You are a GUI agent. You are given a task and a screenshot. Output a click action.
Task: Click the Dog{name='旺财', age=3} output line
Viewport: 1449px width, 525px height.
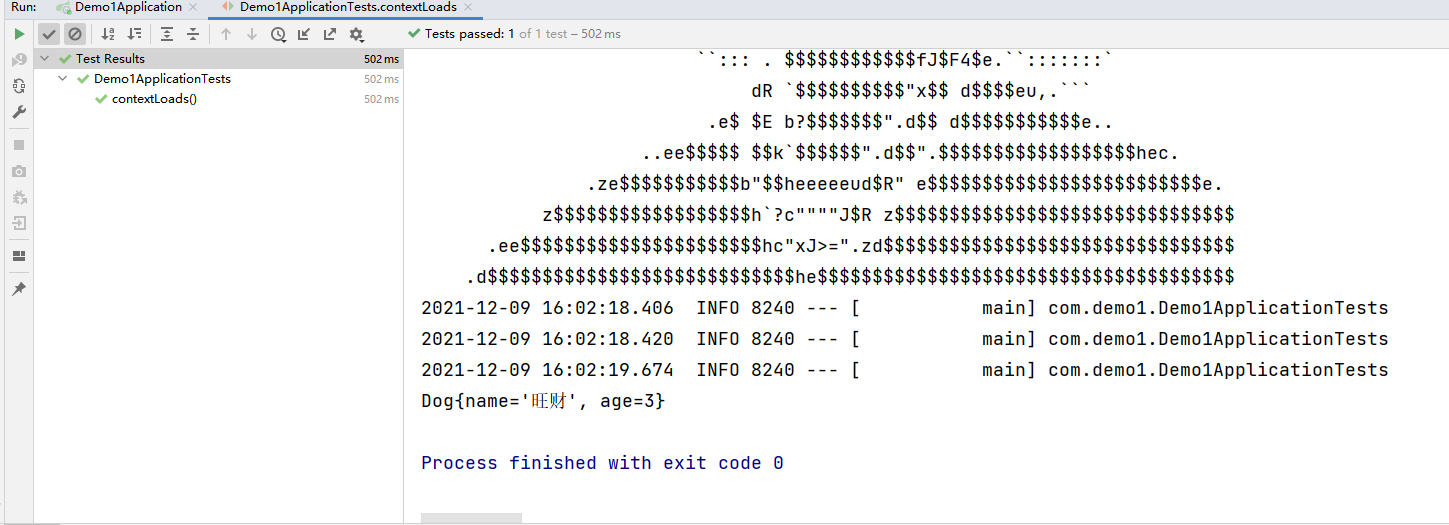[543, 401]
